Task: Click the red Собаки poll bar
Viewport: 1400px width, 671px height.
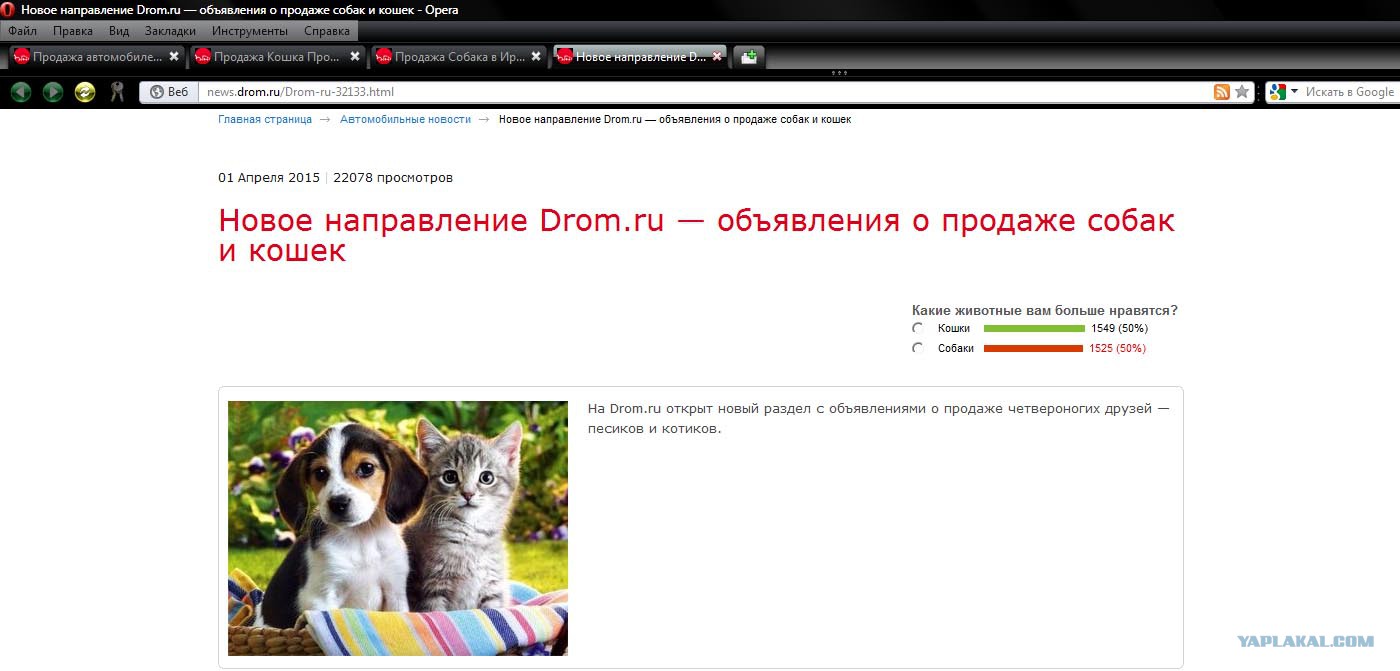Action: 1033,348
